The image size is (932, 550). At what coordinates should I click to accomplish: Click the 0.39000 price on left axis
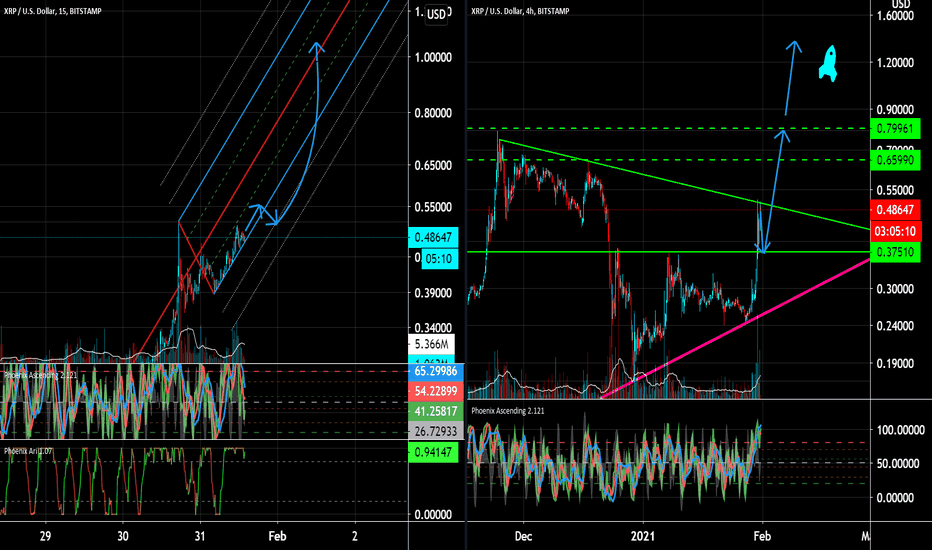pos(433,293)
